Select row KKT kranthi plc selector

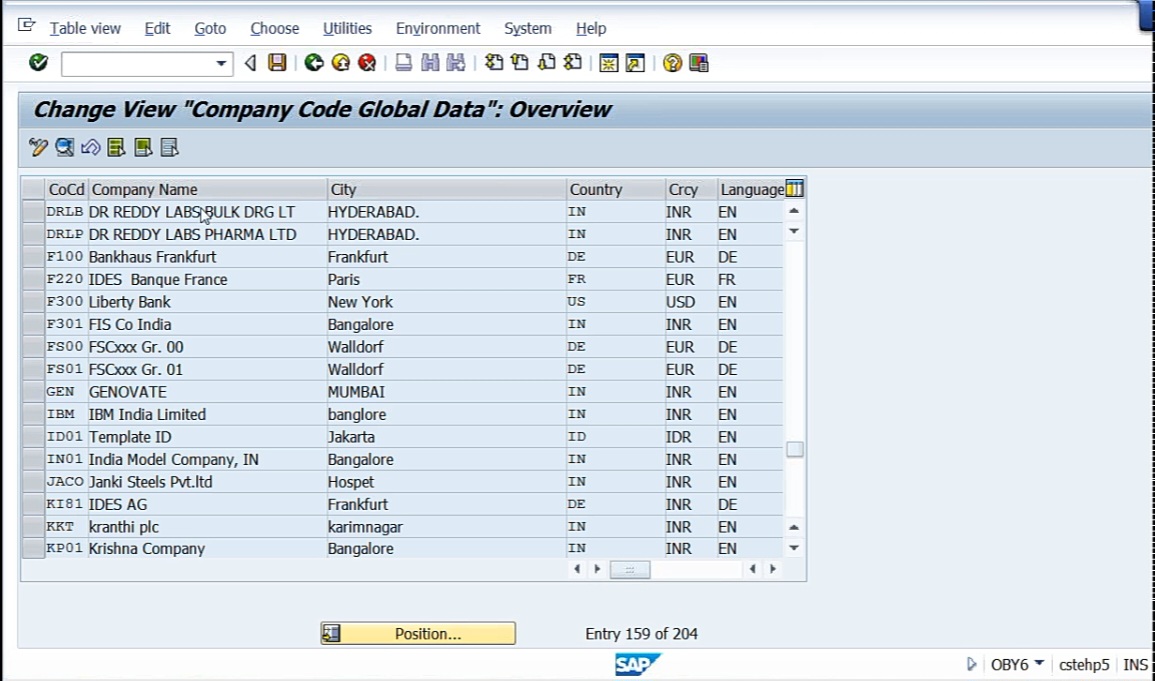click(x=33, y=527)
